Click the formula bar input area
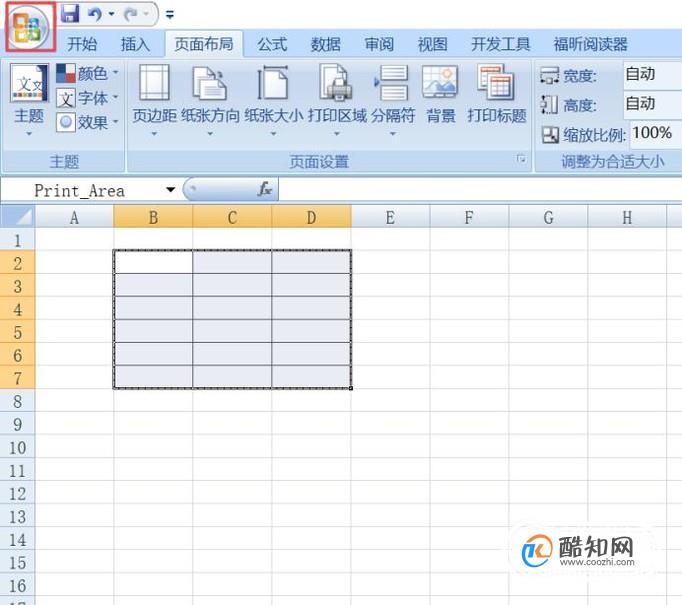 tap(480, 190)
